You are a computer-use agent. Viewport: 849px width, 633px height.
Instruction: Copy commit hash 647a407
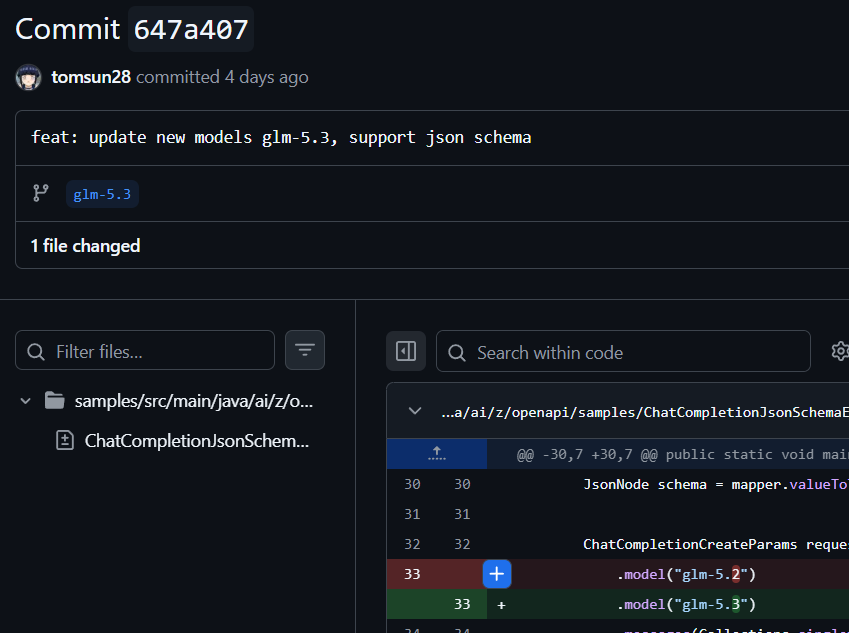tap(191, 29)
